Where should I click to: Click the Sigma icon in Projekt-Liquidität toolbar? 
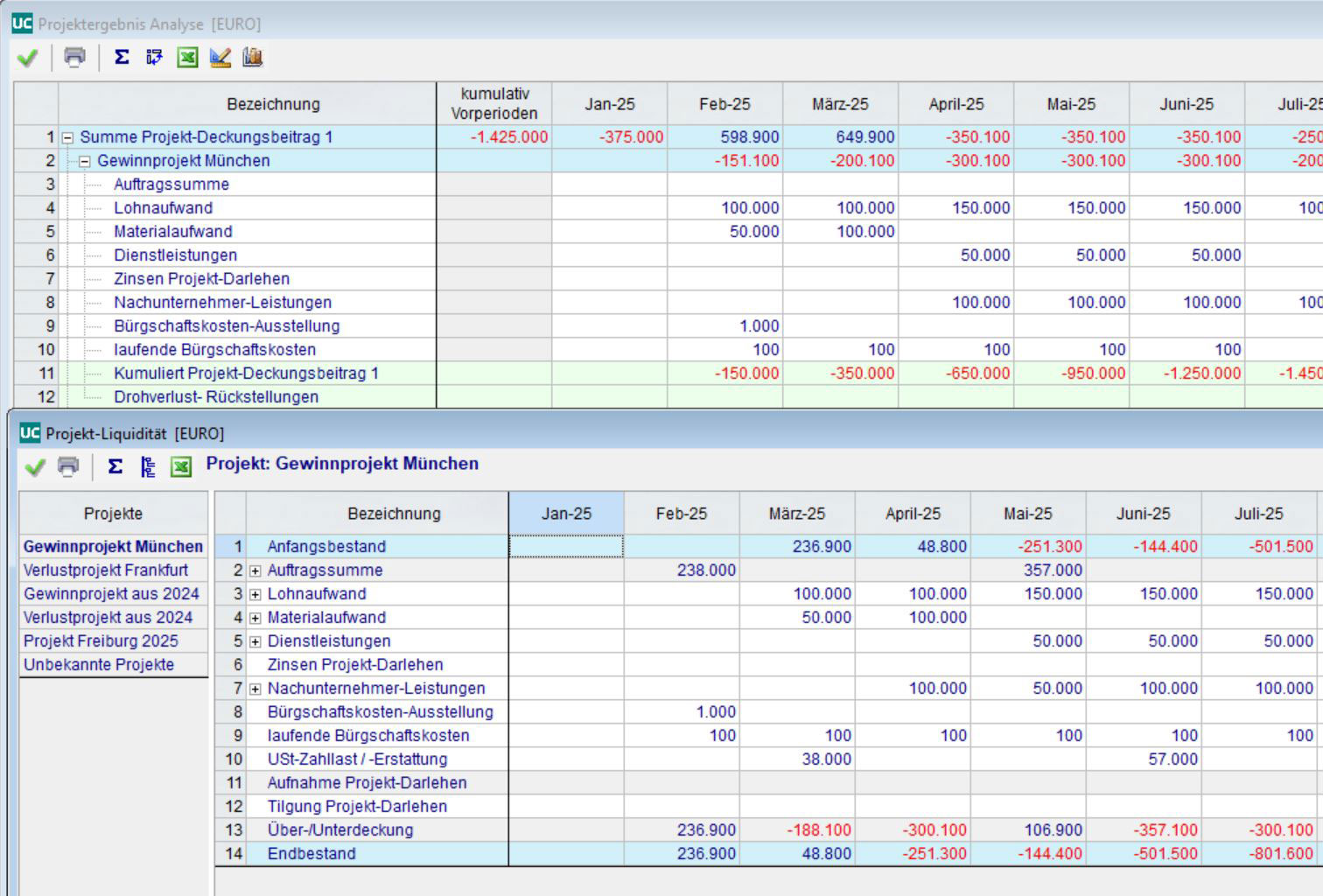[x=115, y=467]
